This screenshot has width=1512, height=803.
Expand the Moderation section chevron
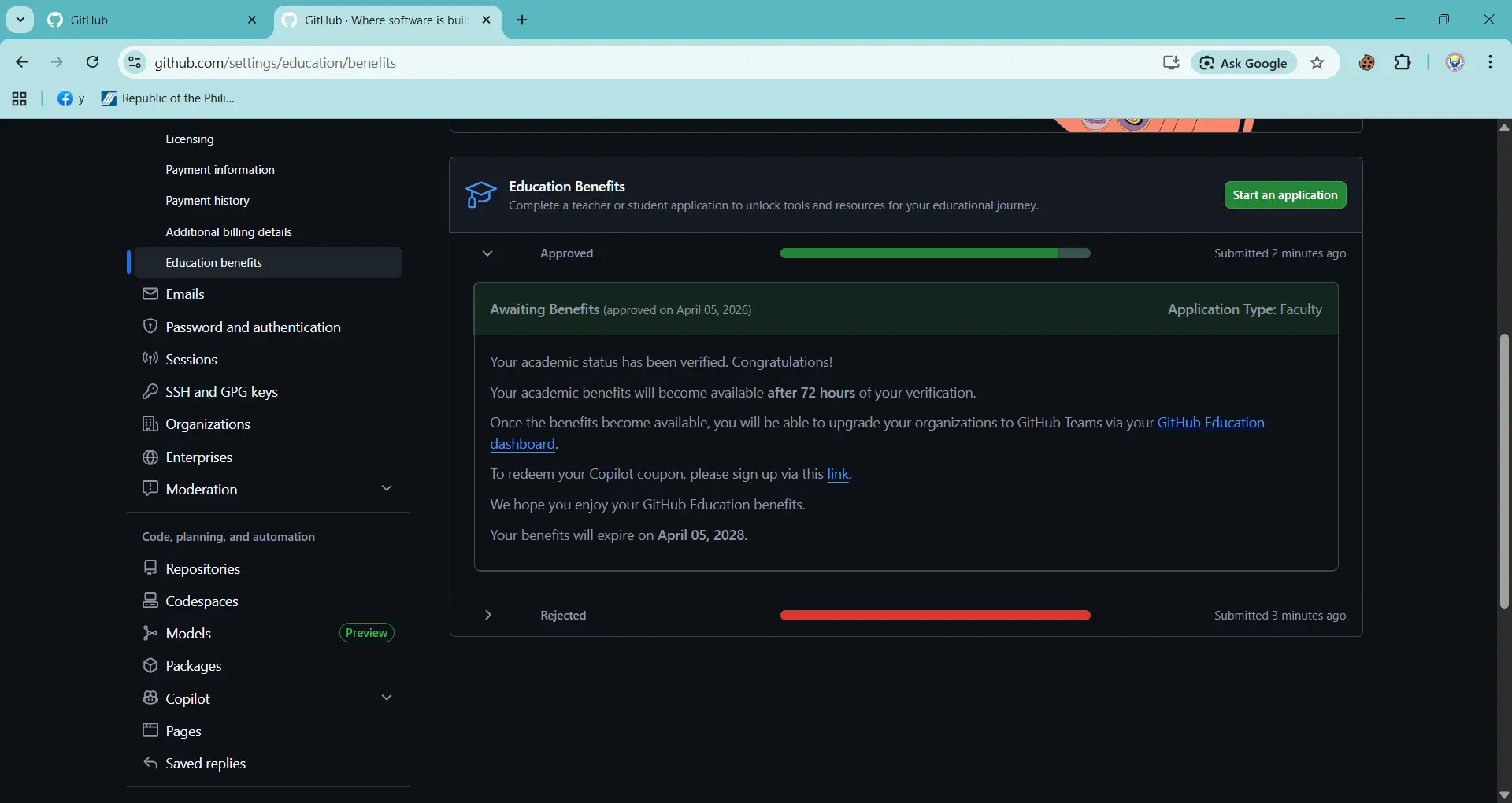(x=387, y=488)
